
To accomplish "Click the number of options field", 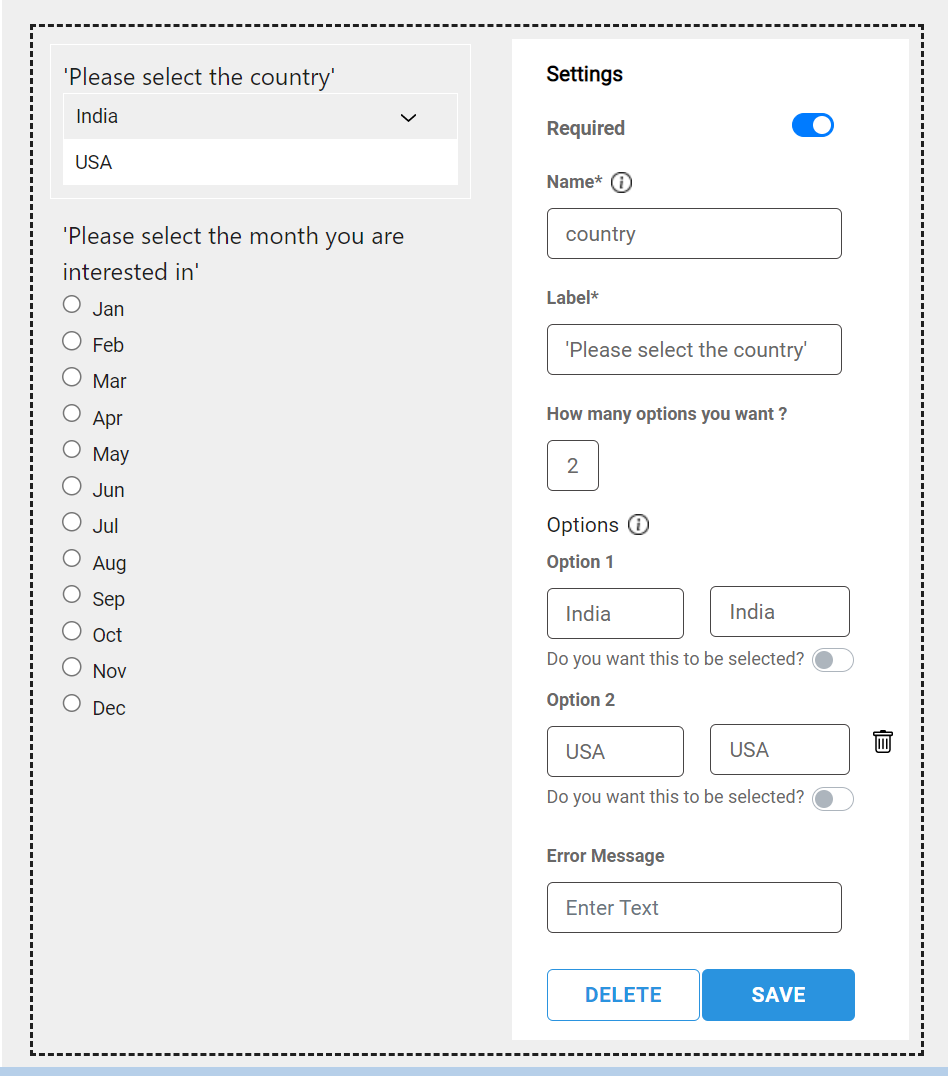I will click(x=572, y=466).
